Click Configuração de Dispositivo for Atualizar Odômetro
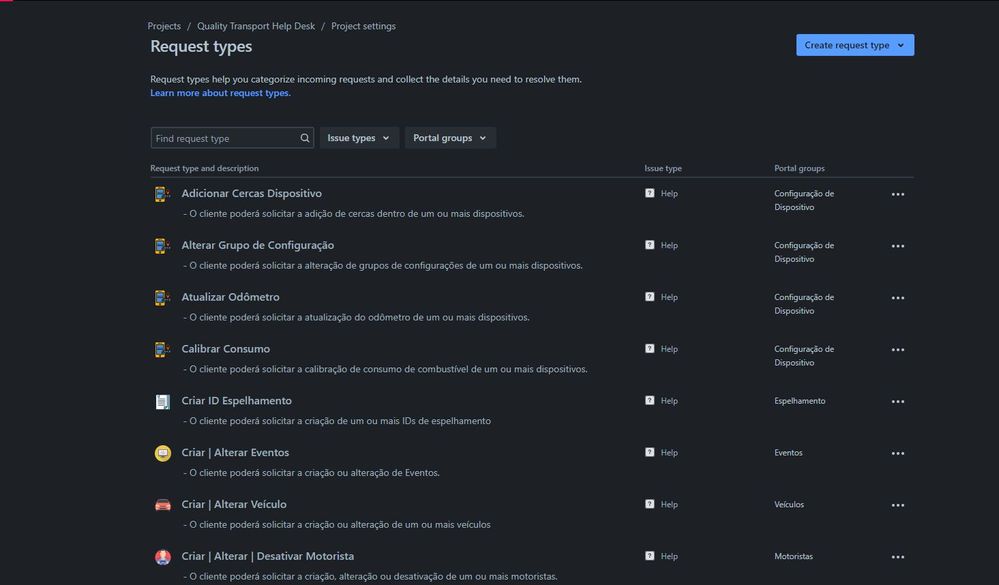Viewport: 999px width, 585px height. (x=804, y=304)
